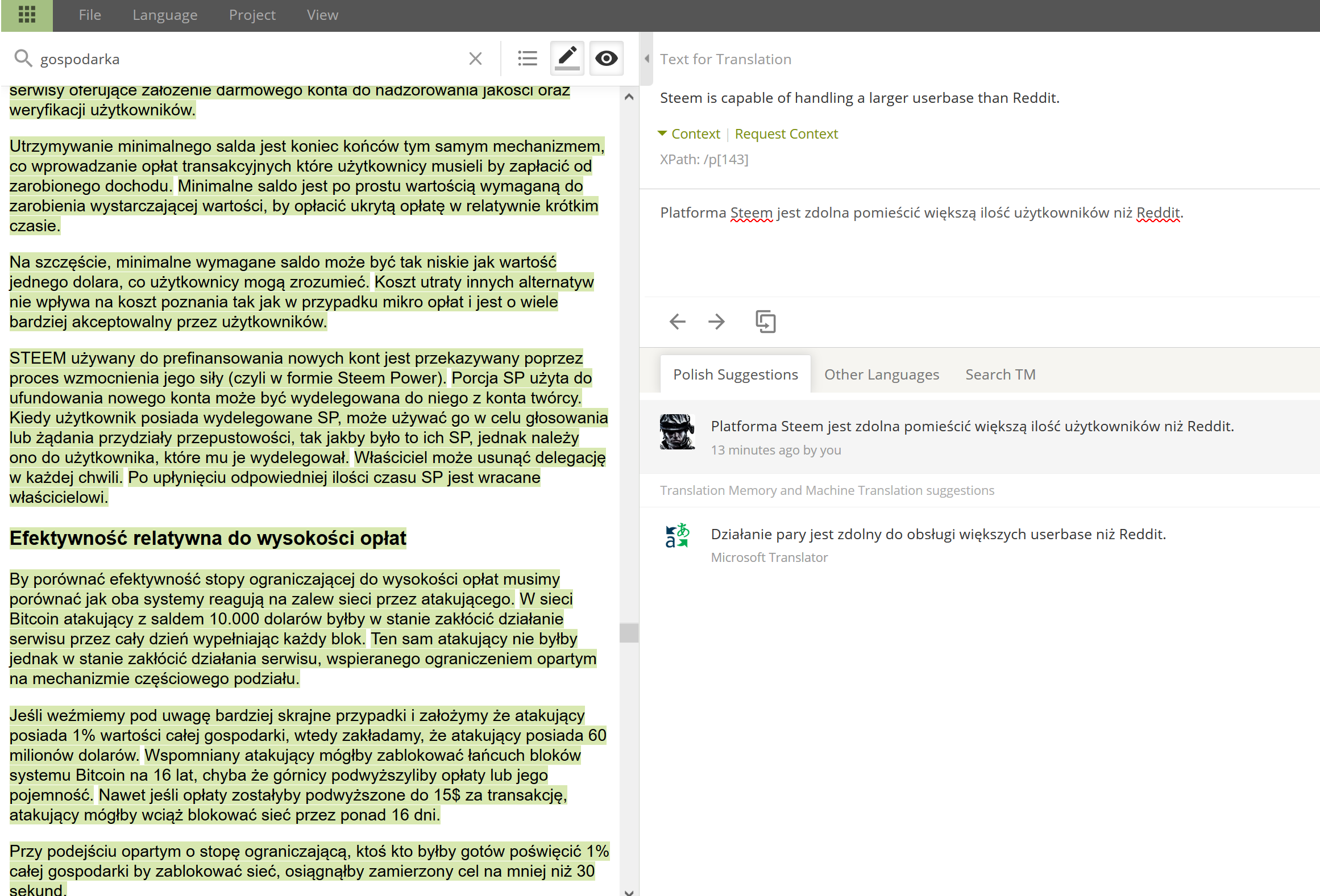Click the Request Context link
Screen dimensions: 1320x896
[x=786, y=134]
